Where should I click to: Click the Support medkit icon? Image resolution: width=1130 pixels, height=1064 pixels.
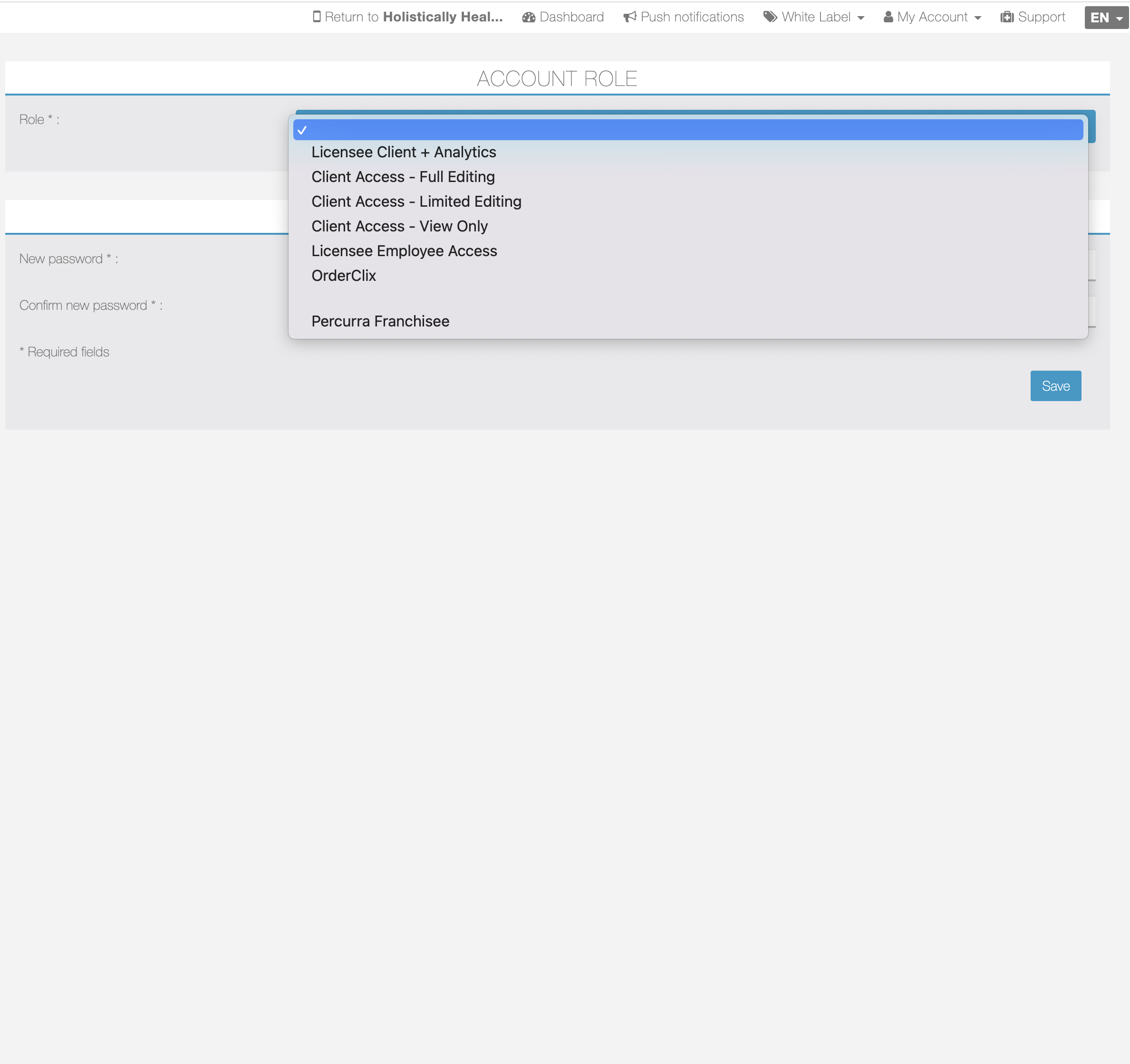coord(1007,18)
